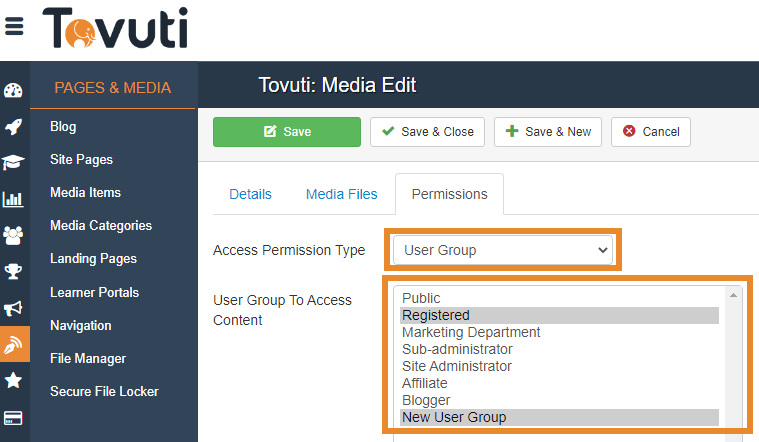
Task: Click the star sidebar icon
Action: (13, 380)
